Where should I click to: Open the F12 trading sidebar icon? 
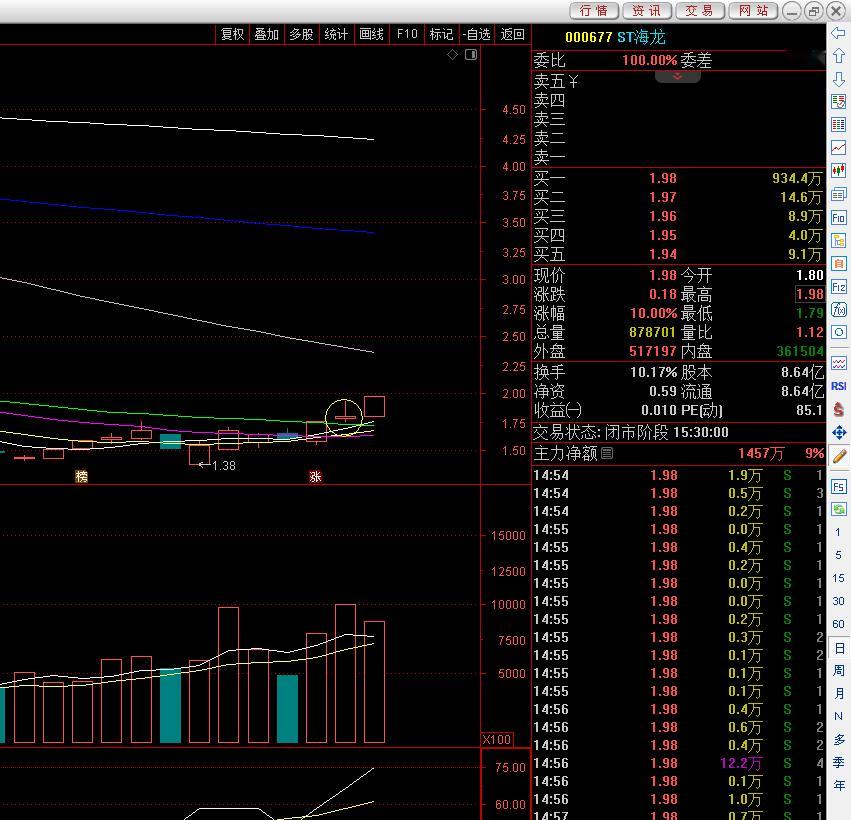coord(839,287)
